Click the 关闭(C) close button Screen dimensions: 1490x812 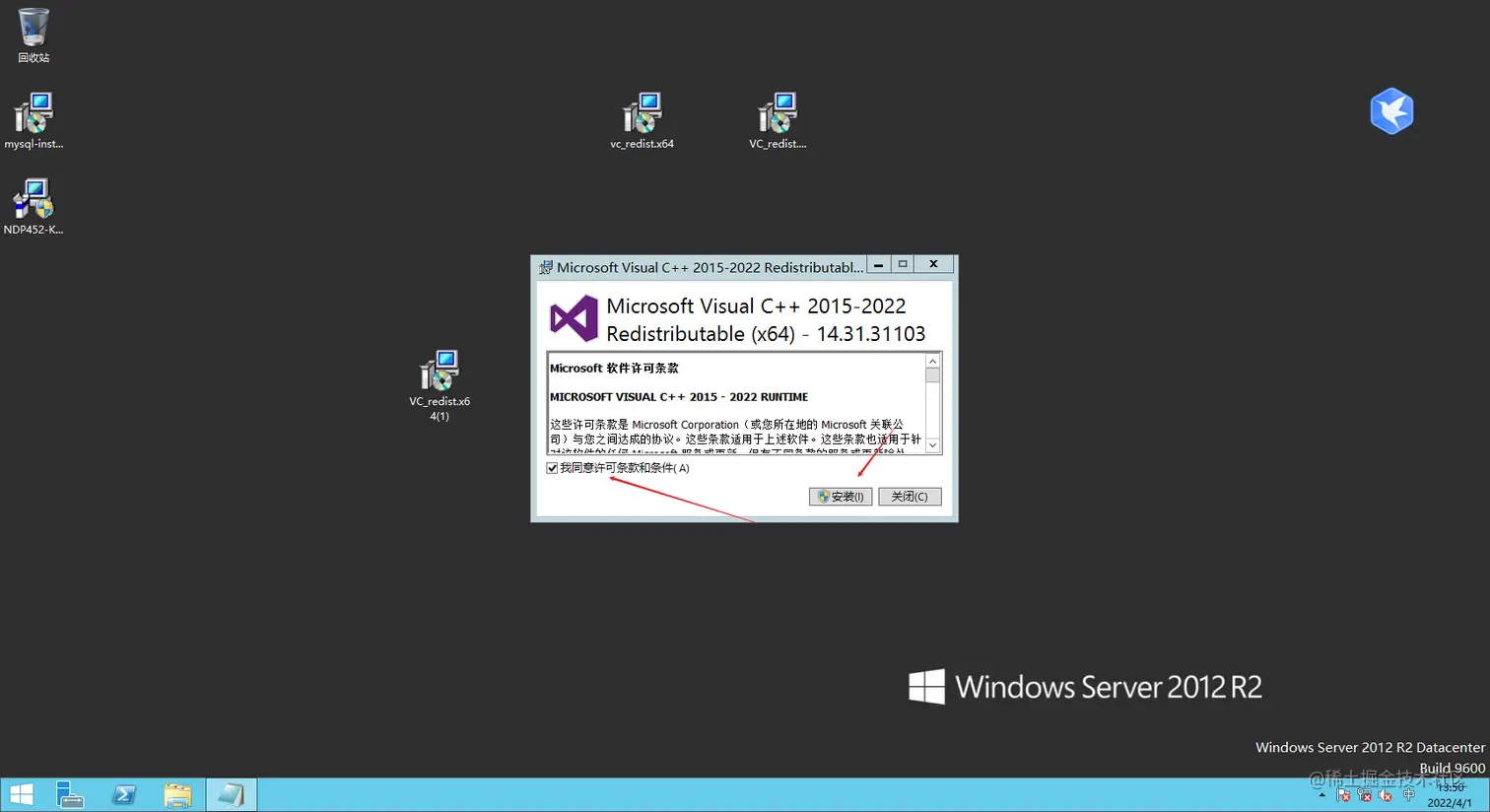point(910,497)
